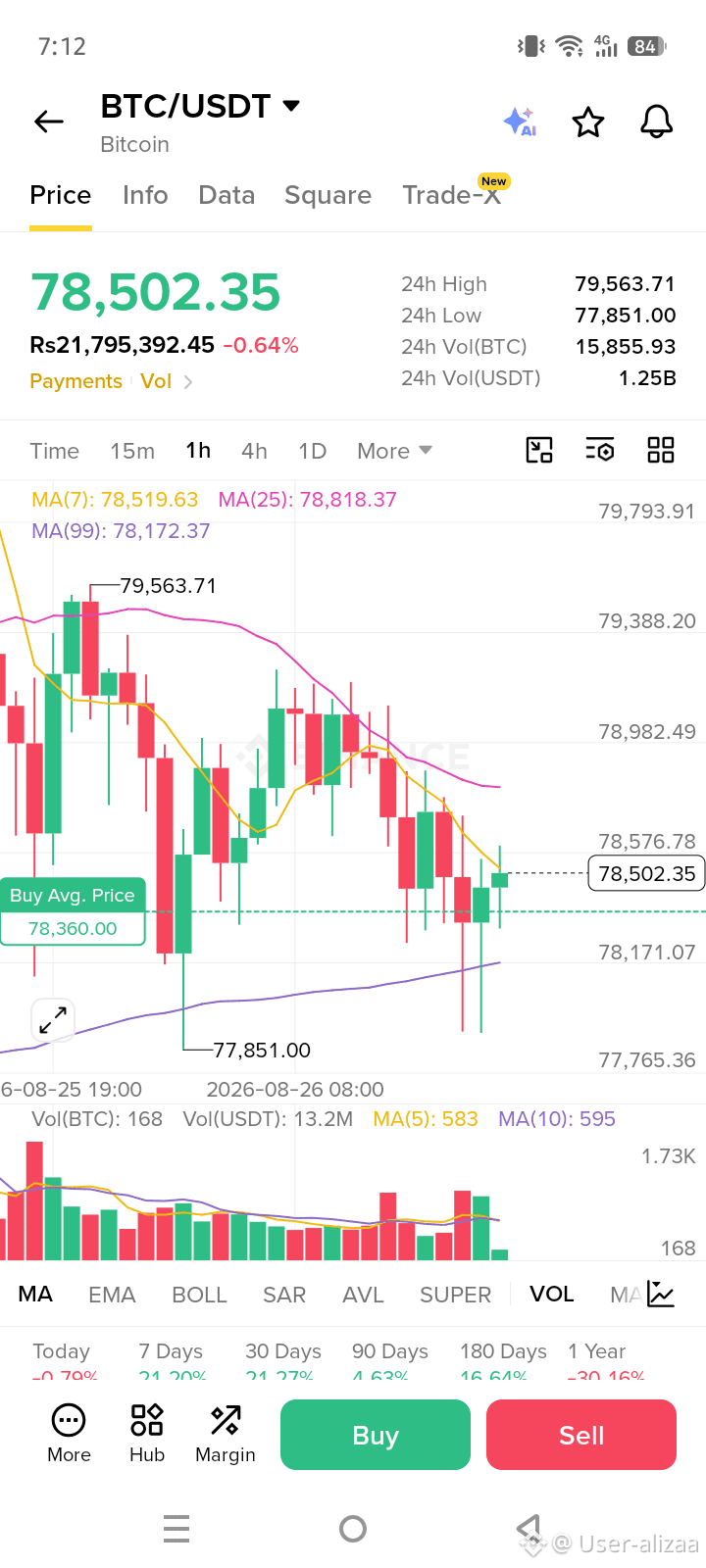
Task: Switch to the Trade-X tab
Action: 452,195
